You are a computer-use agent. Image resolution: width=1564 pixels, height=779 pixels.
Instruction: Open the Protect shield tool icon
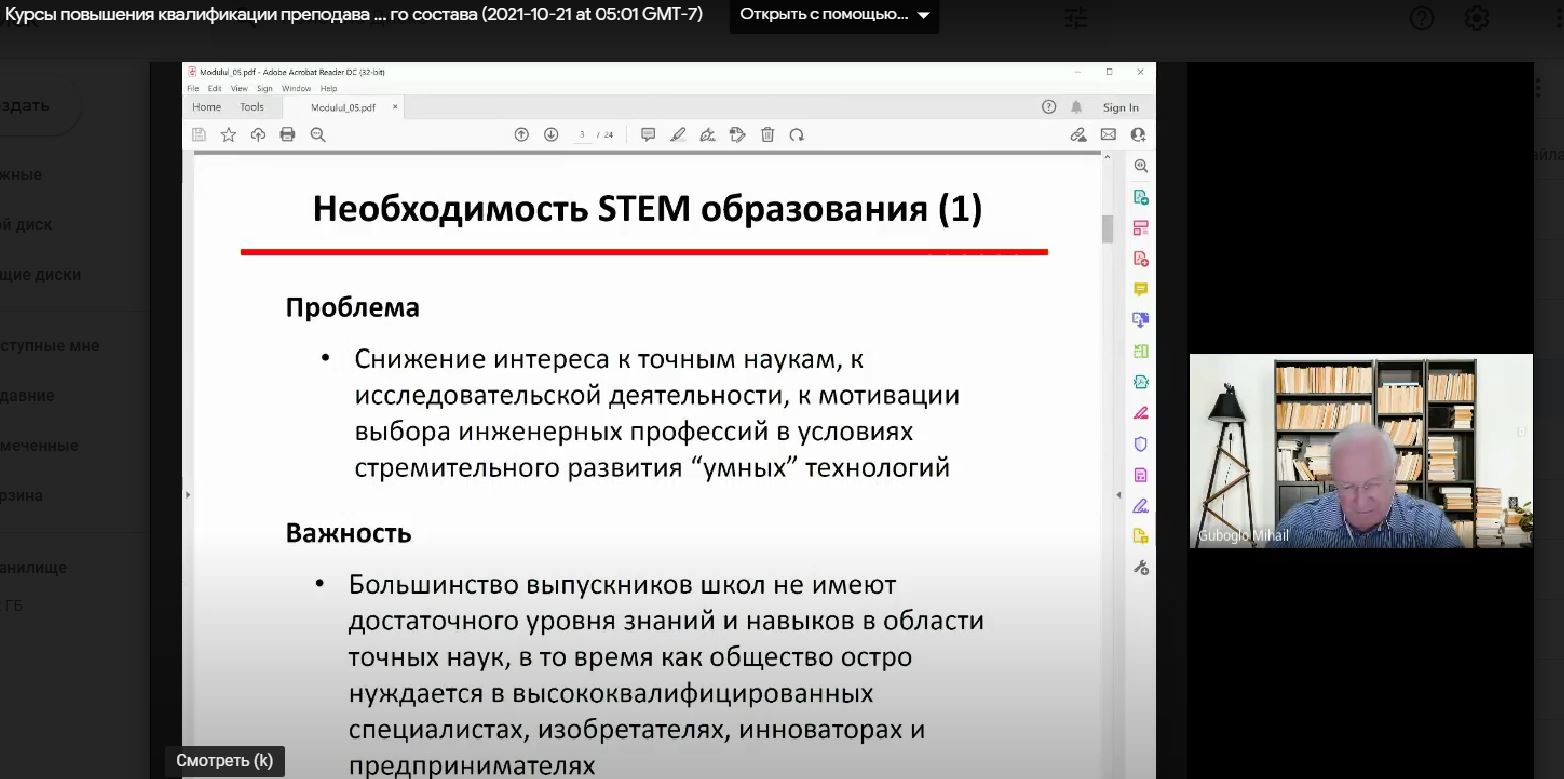click(x=1141, y=444)
